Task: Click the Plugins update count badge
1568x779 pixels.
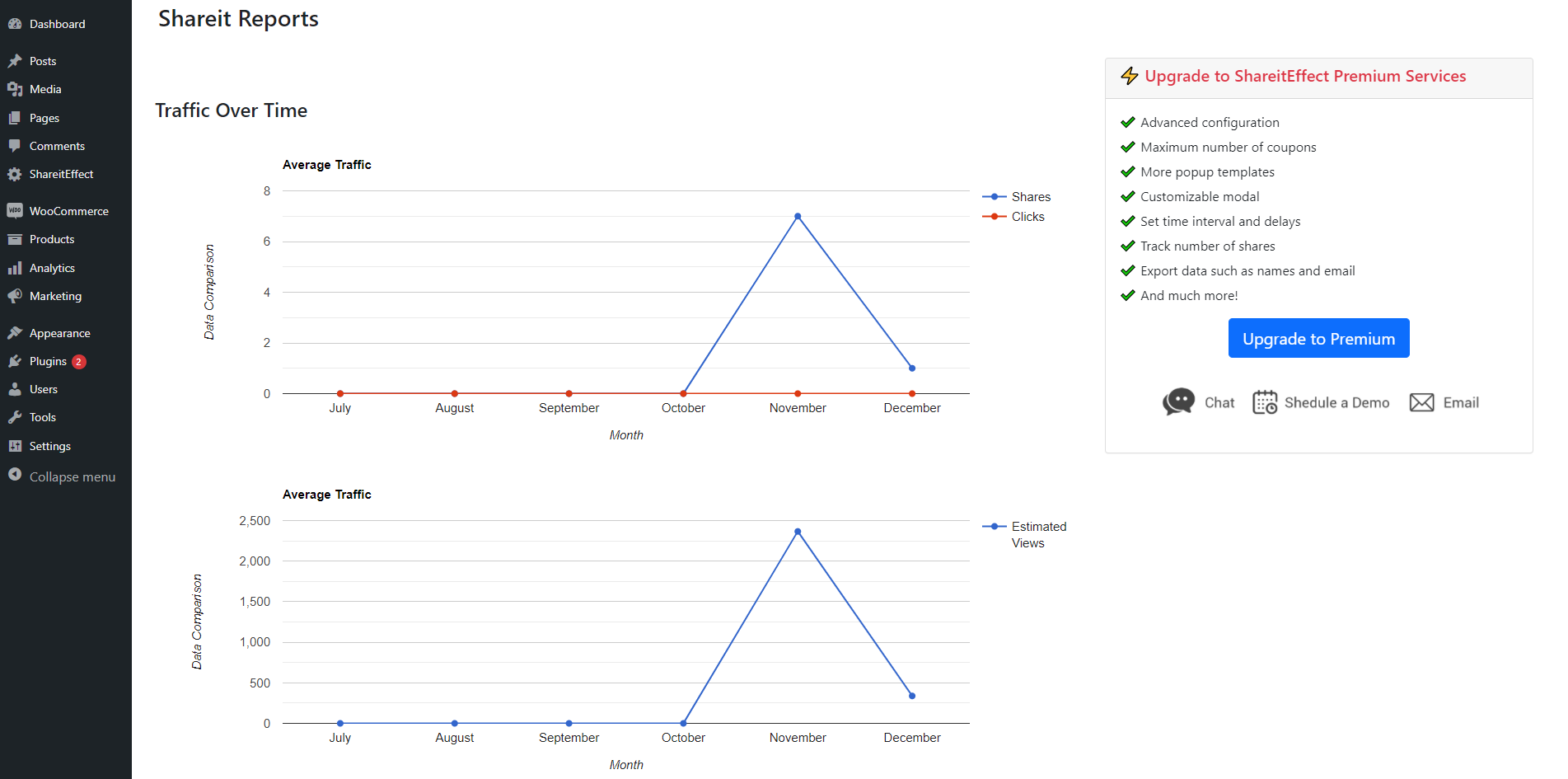Action: [x=78, y=361]
